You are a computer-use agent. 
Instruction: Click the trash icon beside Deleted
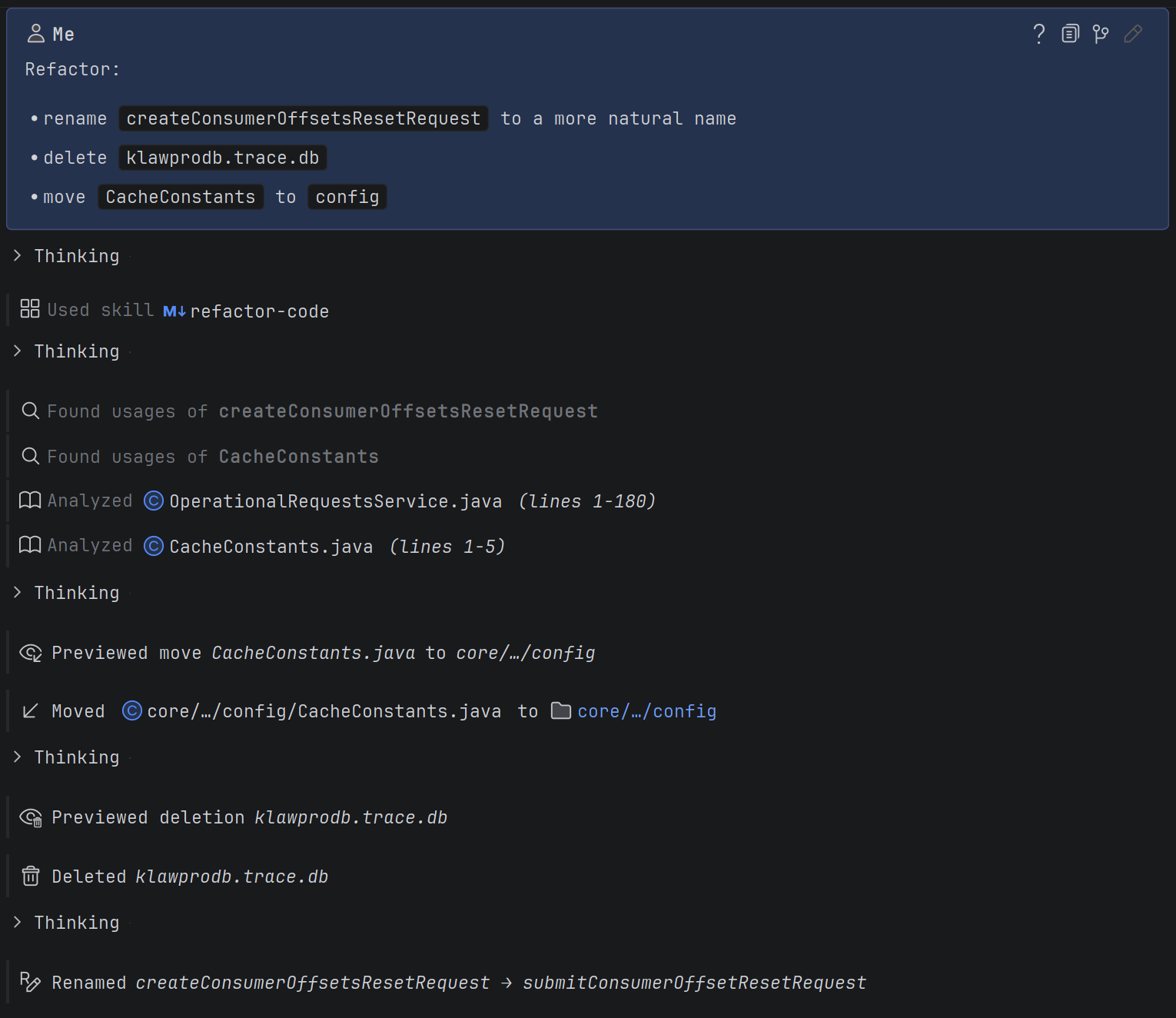31,876
